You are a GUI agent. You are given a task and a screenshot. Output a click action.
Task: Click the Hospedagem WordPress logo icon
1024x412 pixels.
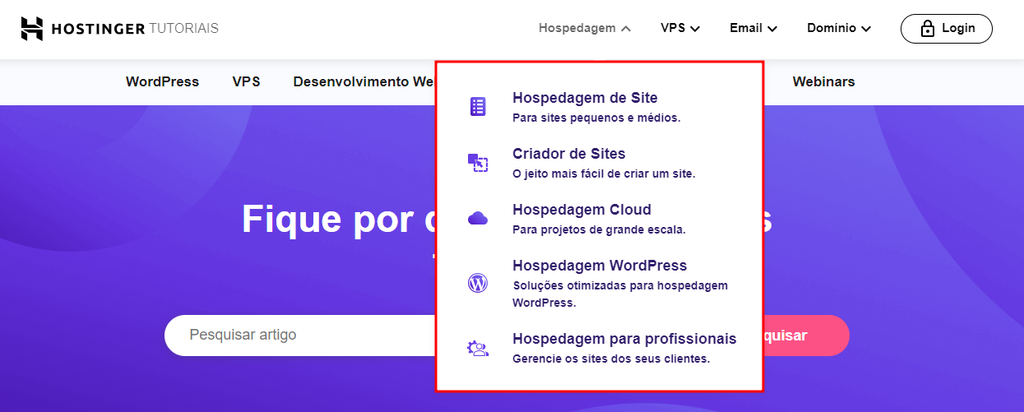(x=478, y=283)
